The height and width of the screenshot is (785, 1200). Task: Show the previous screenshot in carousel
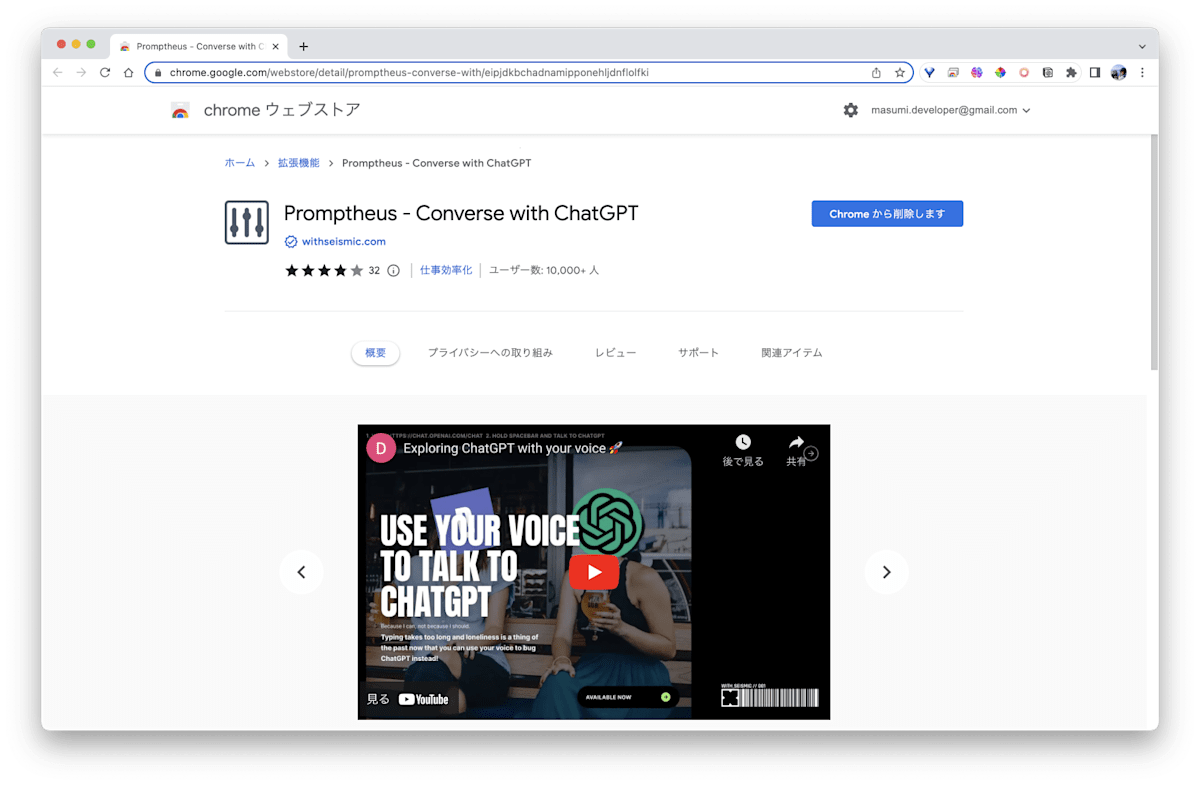301,572
